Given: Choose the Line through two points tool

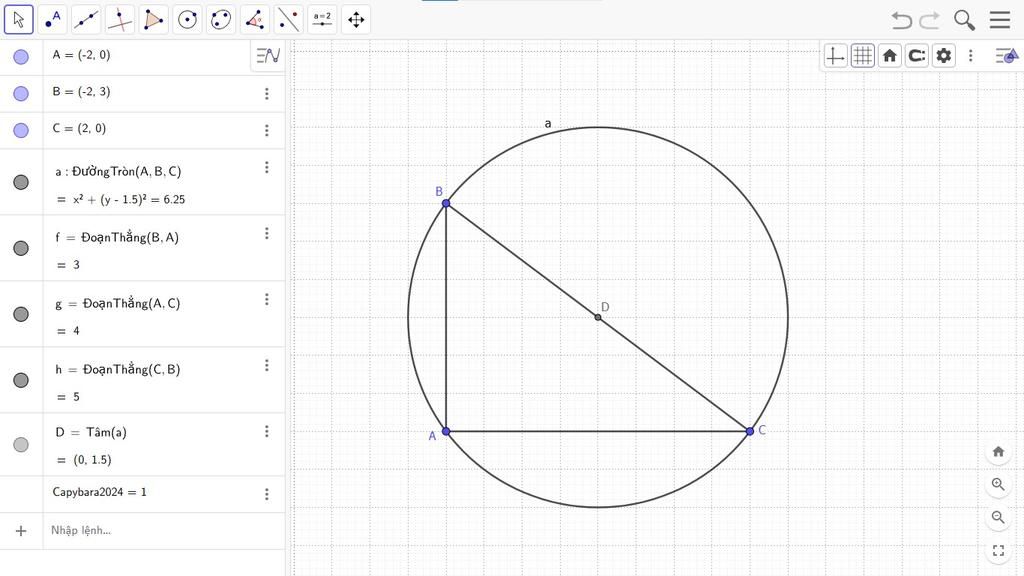Looking at the screenshot, I should [86, 19].
